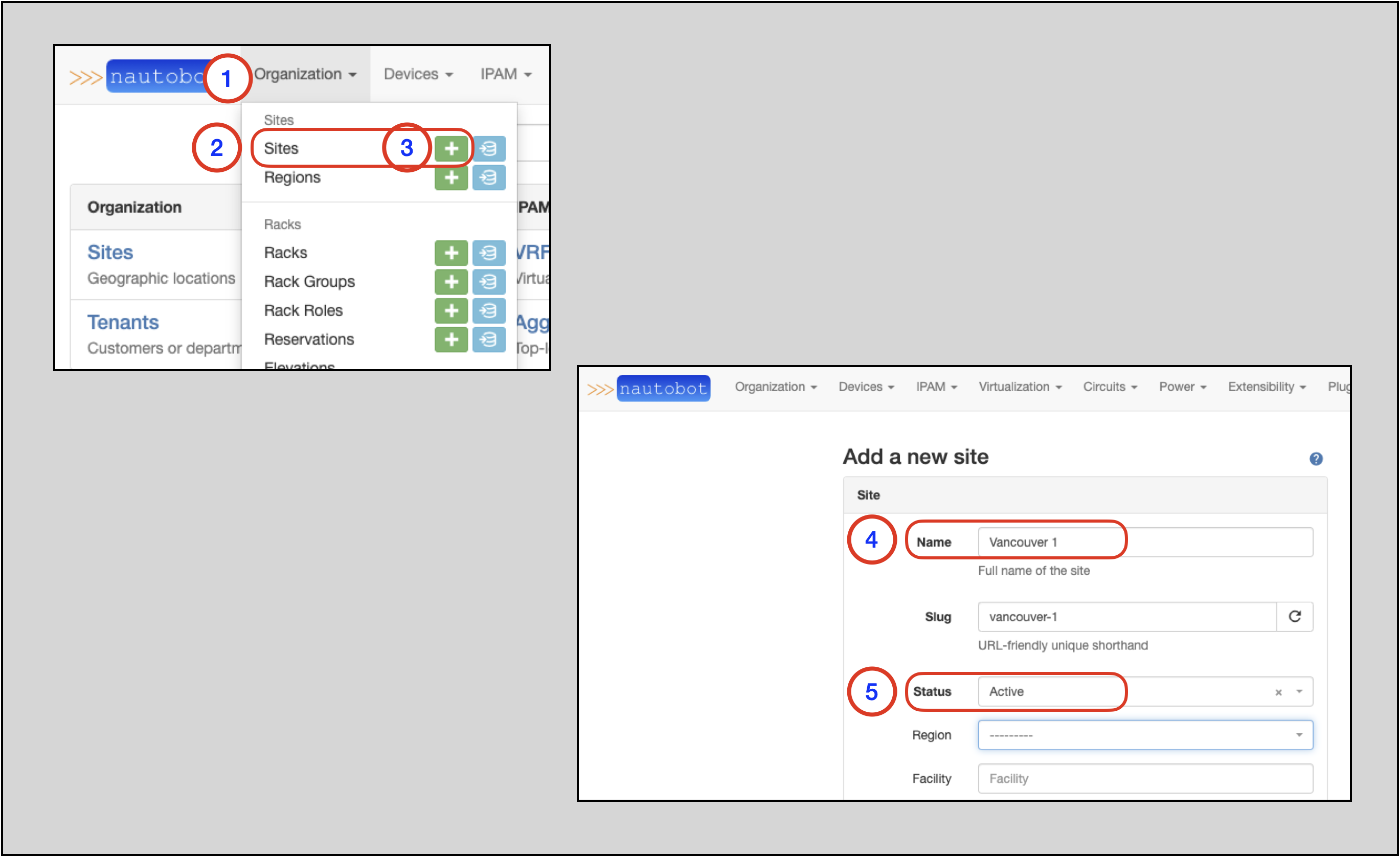Follow the Sites geographic locations link
1400x857 pixels.
[x=110, y=252]
